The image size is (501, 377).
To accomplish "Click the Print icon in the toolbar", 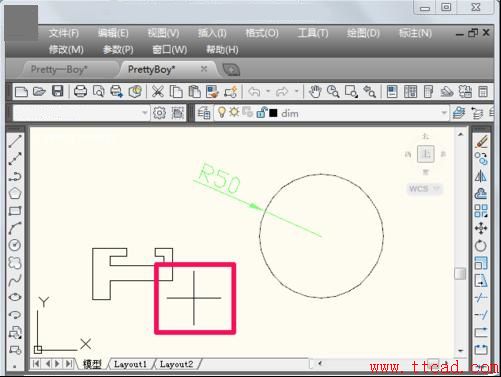I will [x=80, y=91].
